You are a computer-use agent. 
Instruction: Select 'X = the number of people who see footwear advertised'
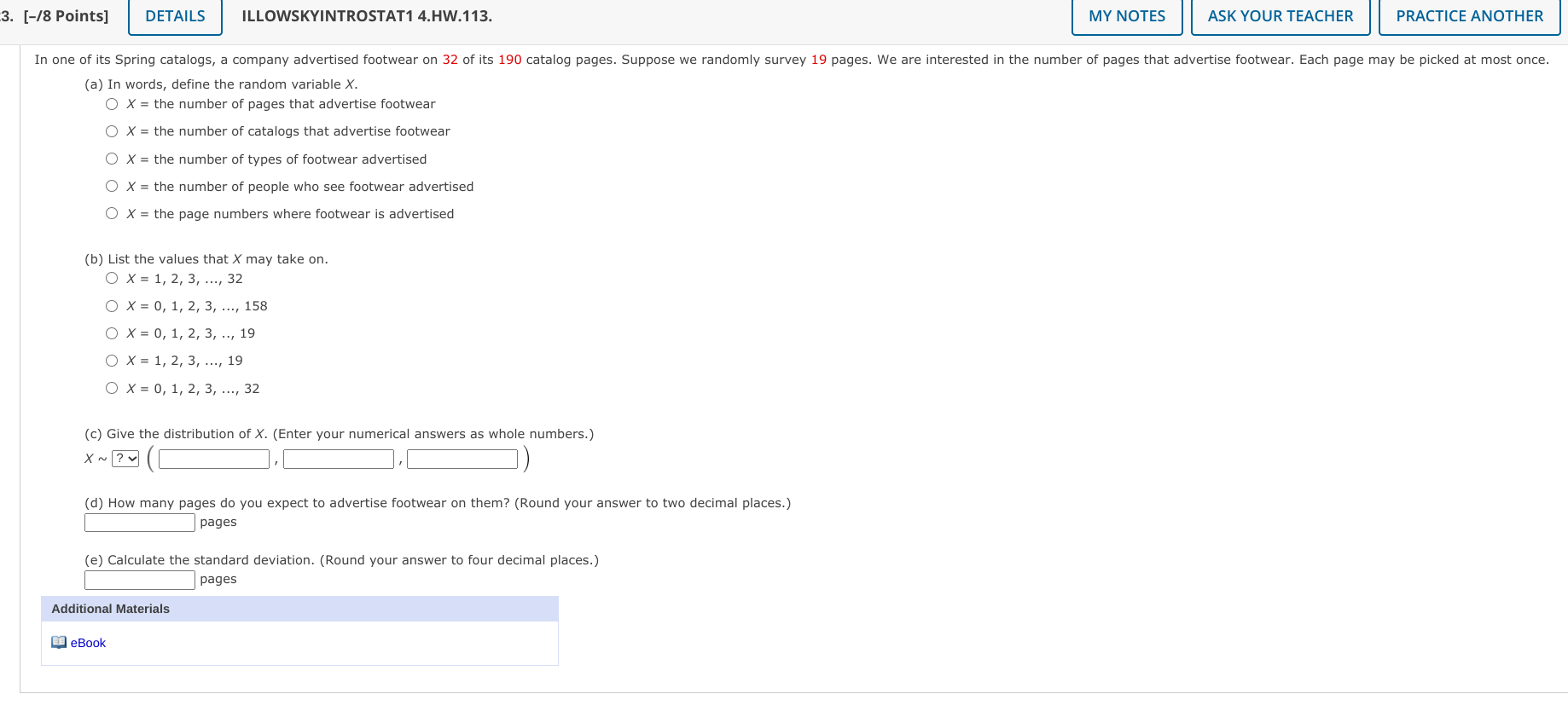(x=111, y=185)
